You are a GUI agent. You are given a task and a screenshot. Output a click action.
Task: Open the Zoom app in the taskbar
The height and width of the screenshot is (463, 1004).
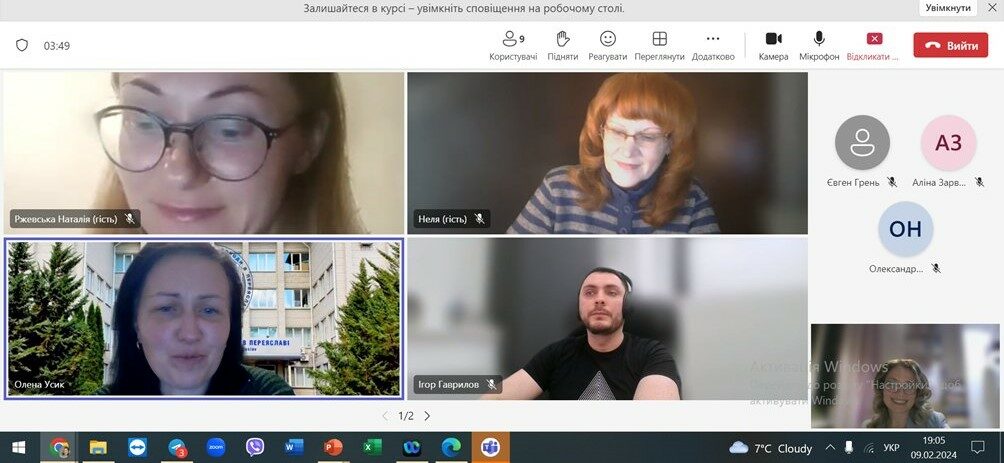point(216,447)
